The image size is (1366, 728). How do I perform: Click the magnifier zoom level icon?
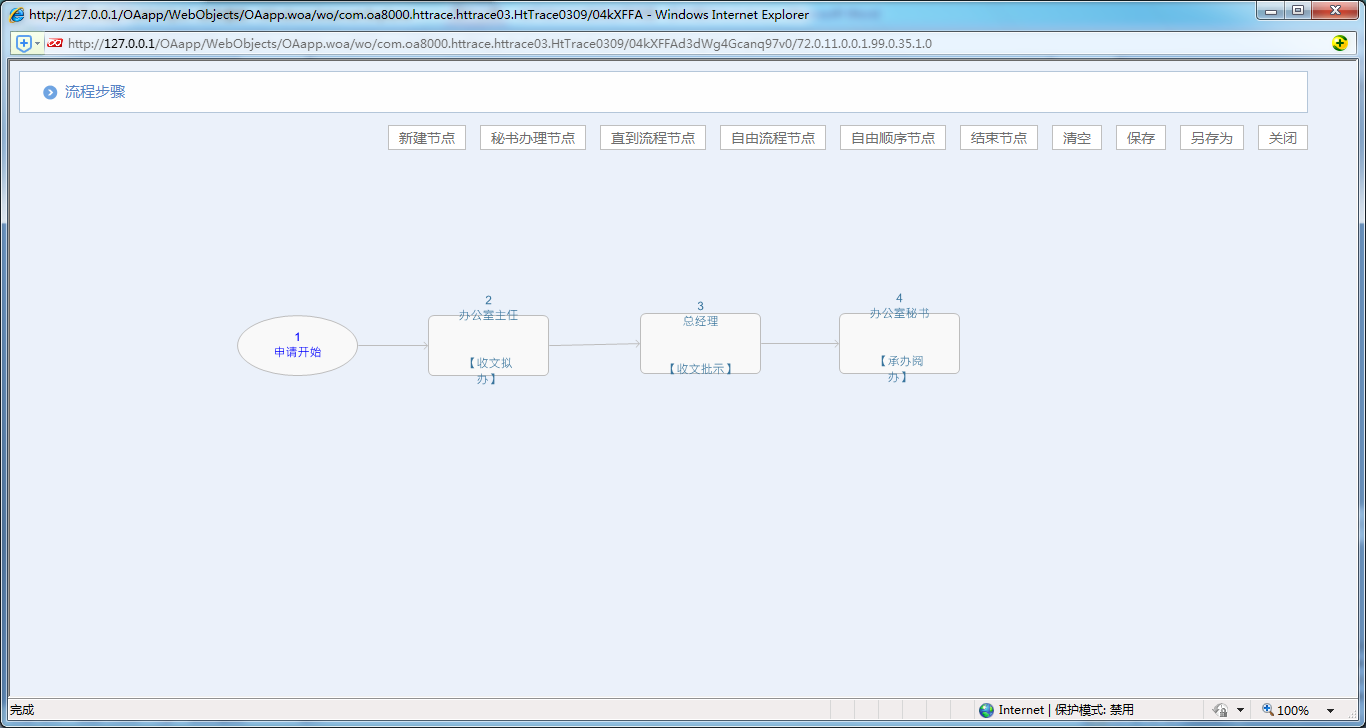coord(1268,710)
